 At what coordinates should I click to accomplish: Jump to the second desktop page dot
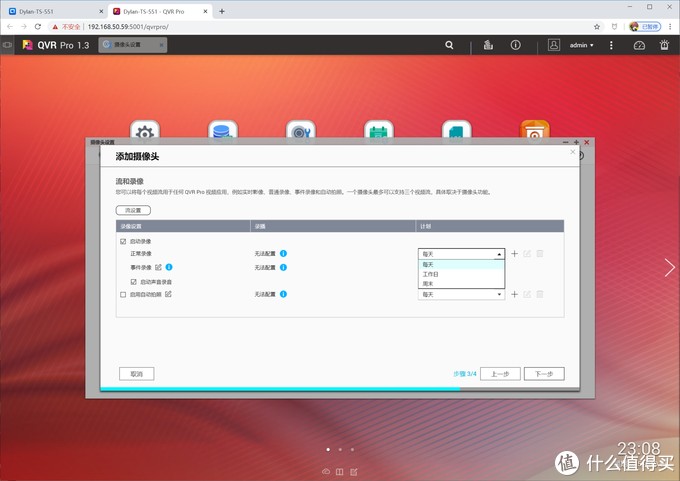click(340, 449)
